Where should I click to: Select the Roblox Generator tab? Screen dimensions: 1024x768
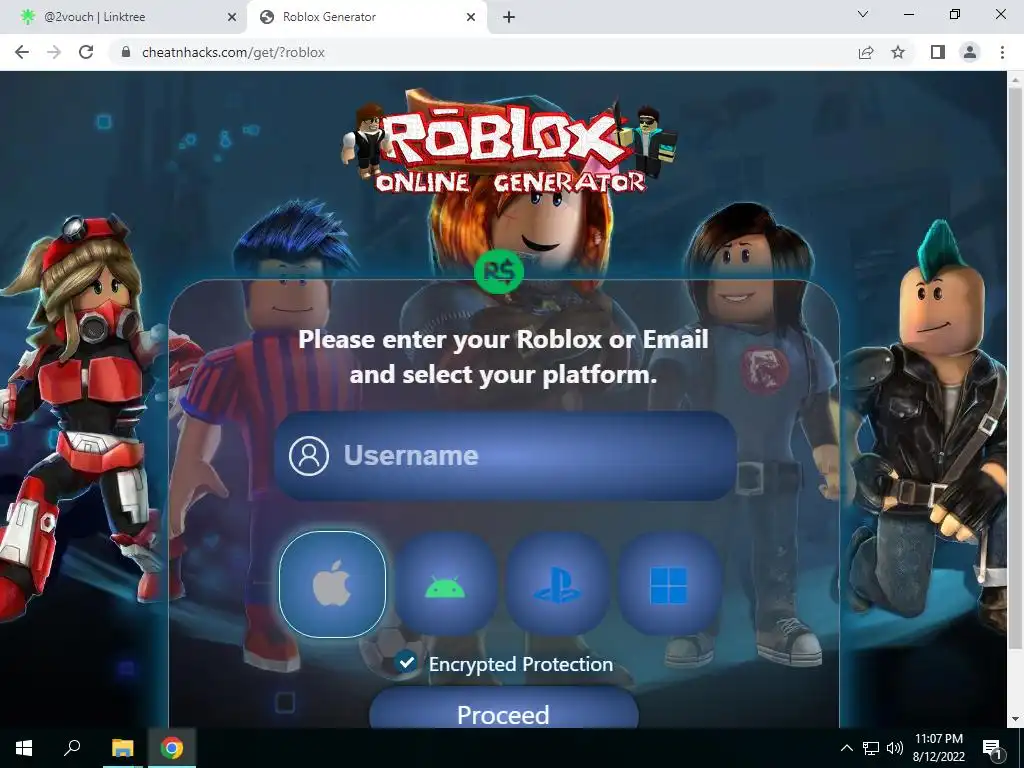point(366,17)
